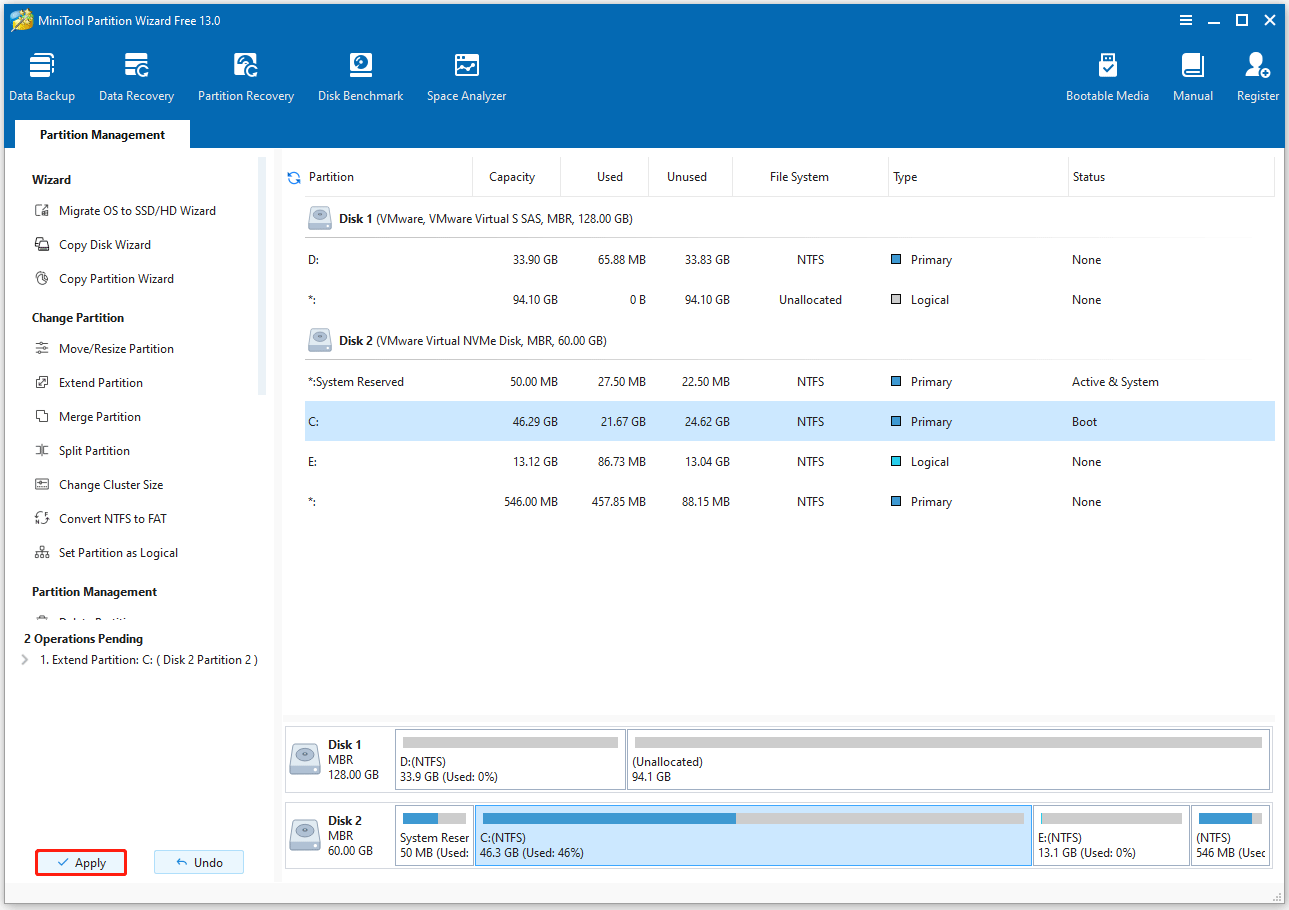Open the Manual
The height and width of the screenshot is (910, 1289).
point(1192,75)
